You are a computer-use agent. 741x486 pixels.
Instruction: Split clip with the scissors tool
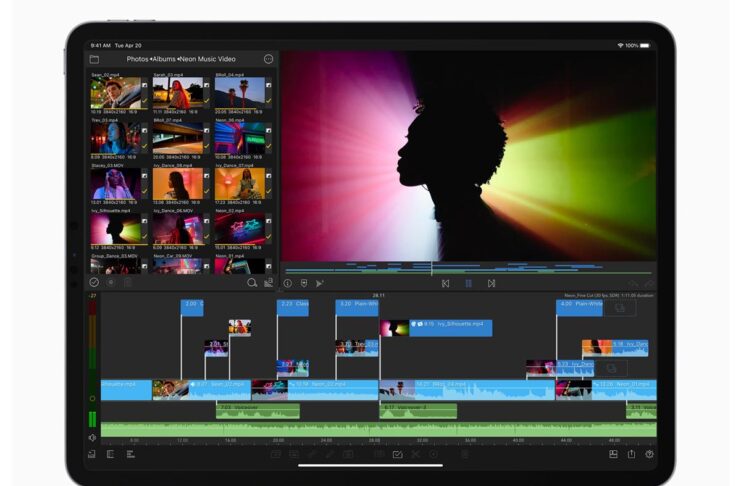click(415, 454)
